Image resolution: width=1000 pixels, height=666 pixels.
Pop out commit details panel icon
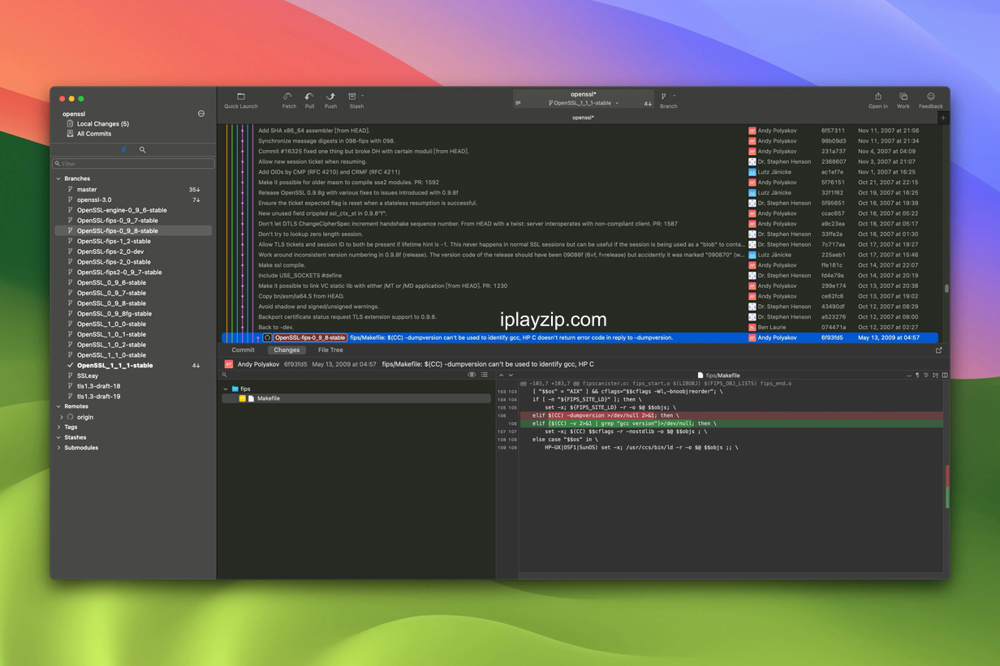pos(939,350)
